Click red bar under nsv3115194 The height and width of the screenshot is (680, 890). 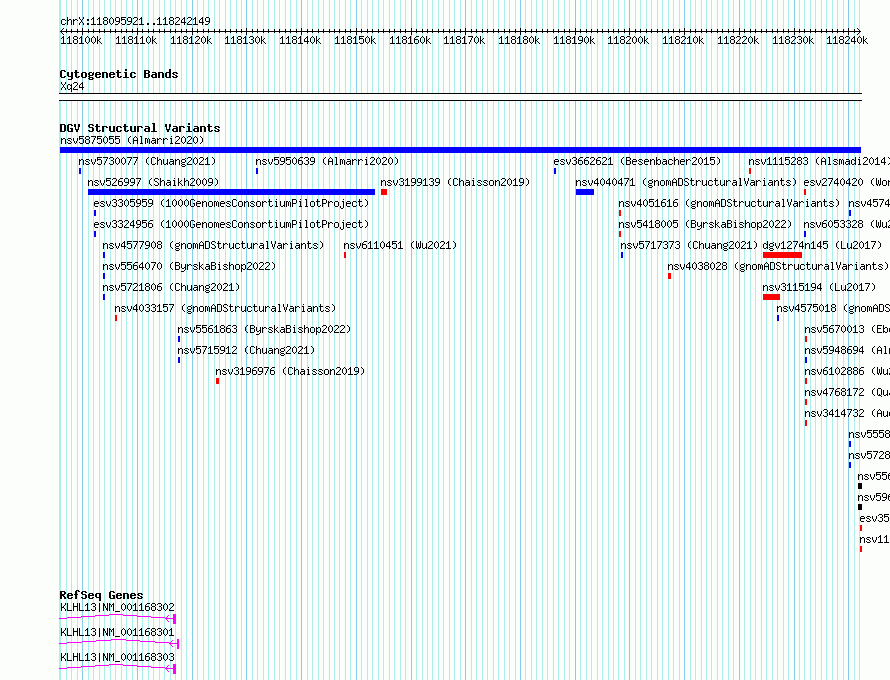[771, 297]
